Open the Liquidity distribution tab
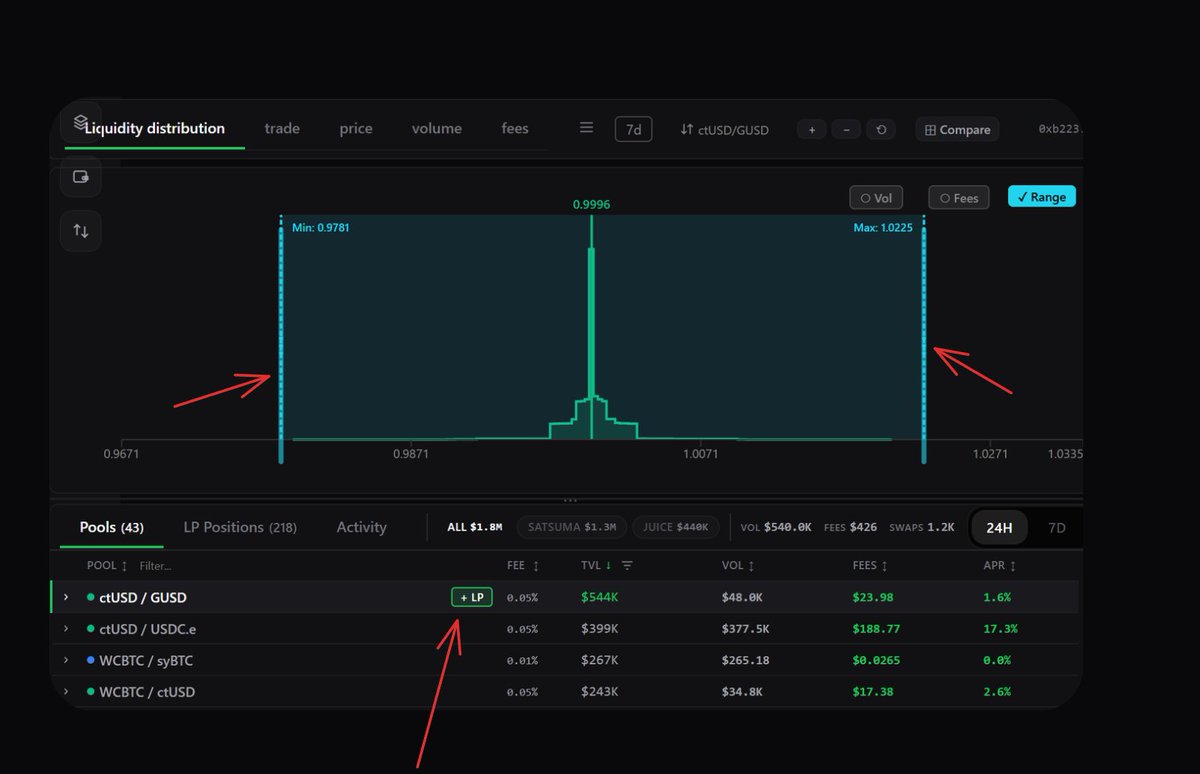 [155, 128]
